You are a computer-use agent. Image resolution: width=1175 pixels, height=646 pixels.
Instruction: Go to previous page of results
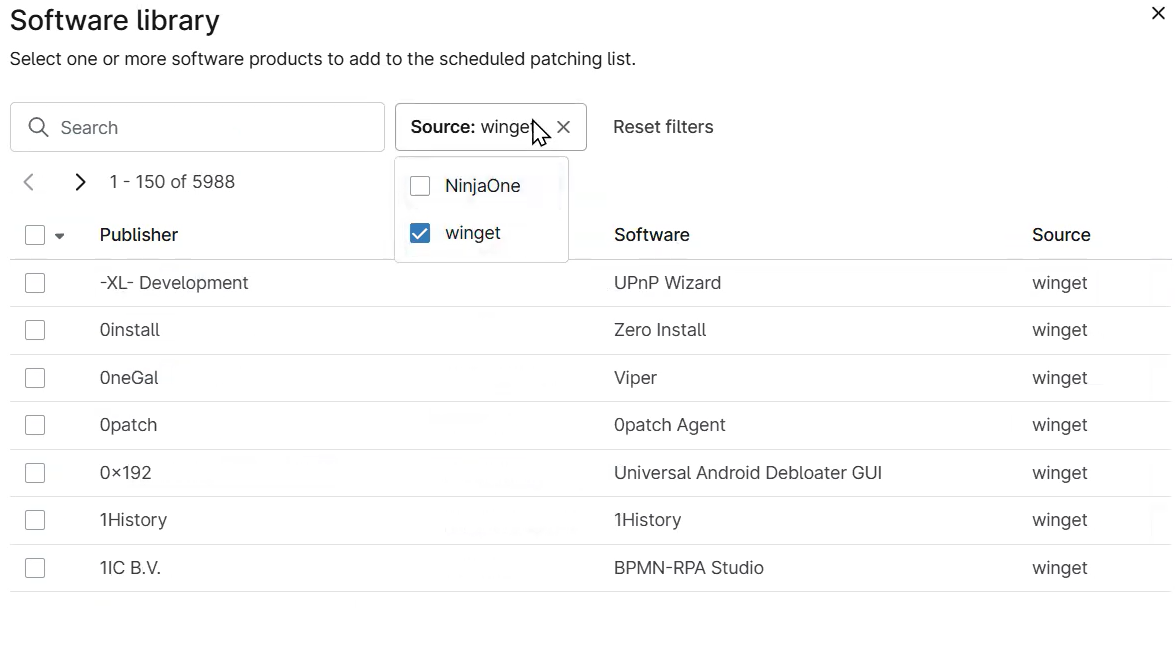pyautogui.click(x=29, y=182)
